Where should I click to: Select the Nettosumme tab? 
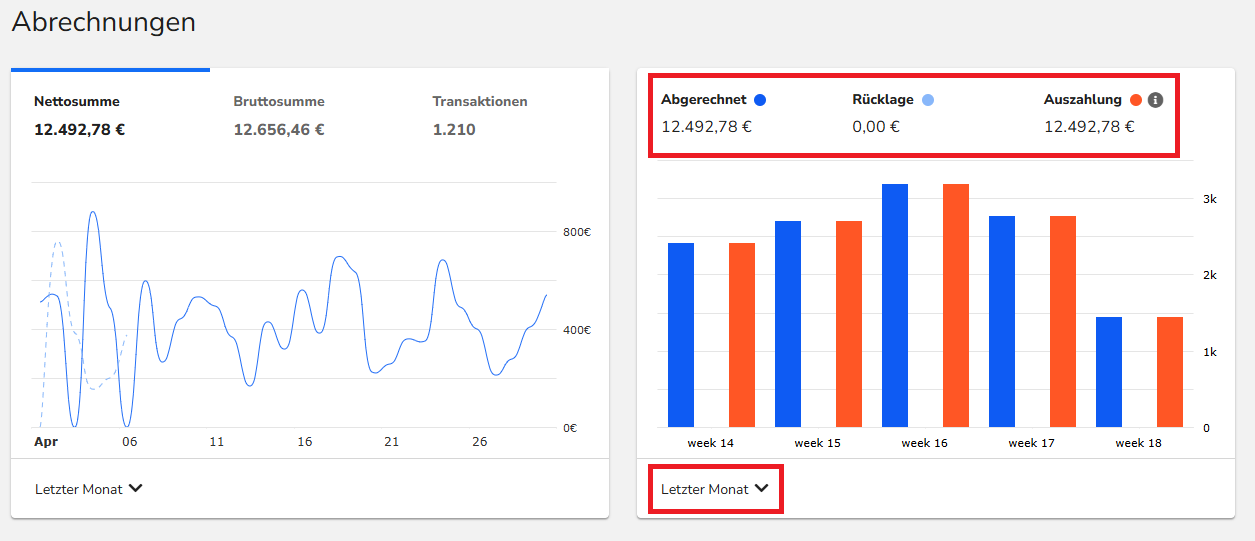point(77,115)
